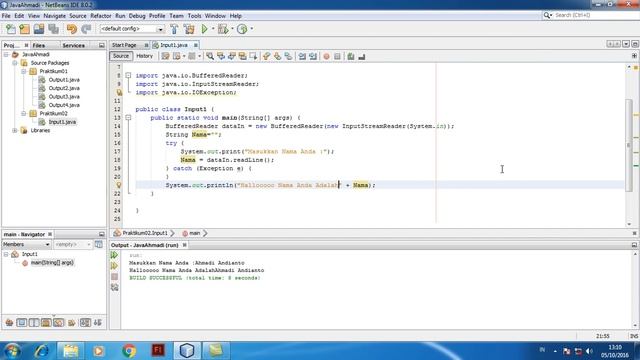Select Input1.java in project tree
The image size is (640, 360).
(x=62, y=122)
